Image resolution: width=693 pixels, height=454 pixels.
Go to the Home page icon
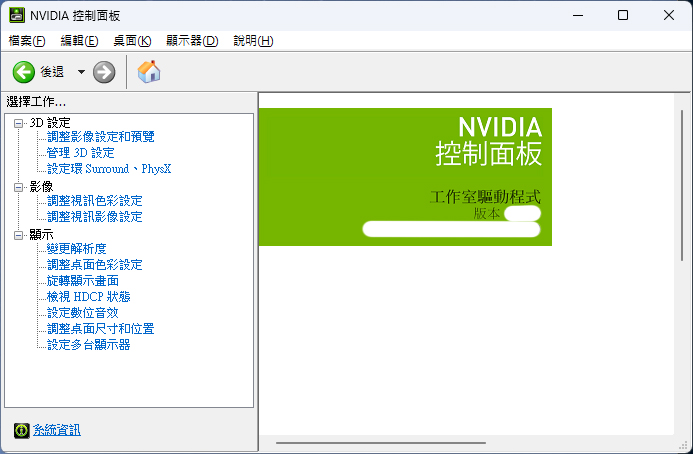(x=149, y=72)
